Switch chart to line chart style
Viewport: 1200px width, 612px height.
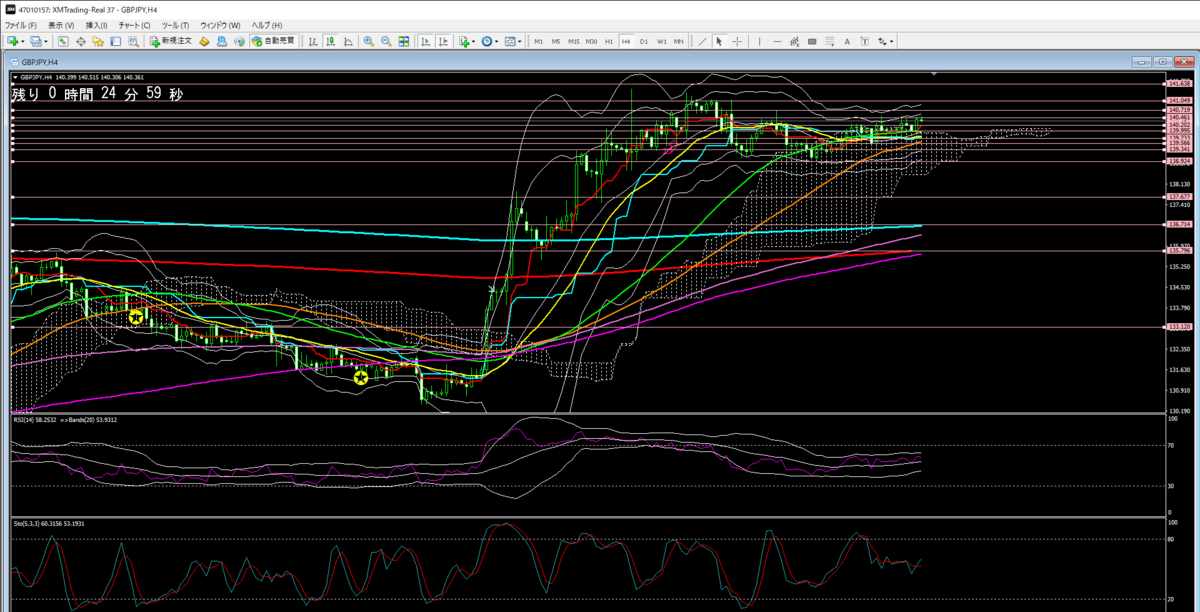[348, 41]
